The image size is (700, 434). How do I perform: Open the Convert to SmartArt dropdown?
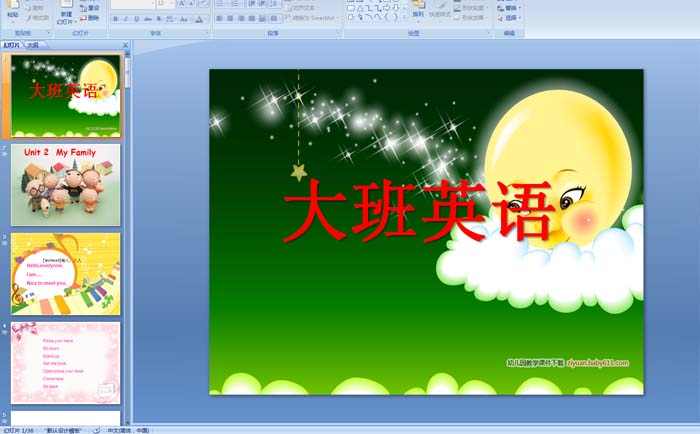[311, 18]
